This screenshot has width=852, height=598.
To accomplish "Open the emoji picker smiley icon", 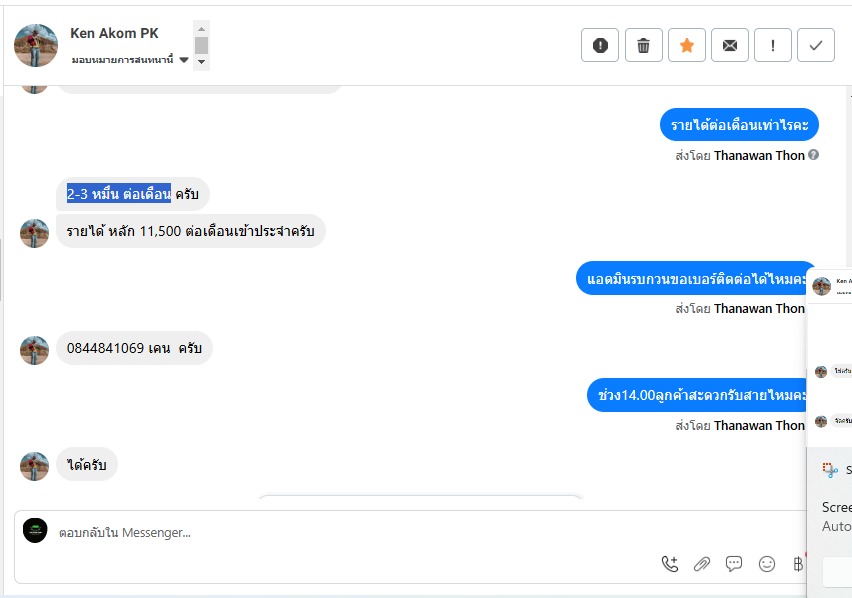I will click(x=767, y=564).
